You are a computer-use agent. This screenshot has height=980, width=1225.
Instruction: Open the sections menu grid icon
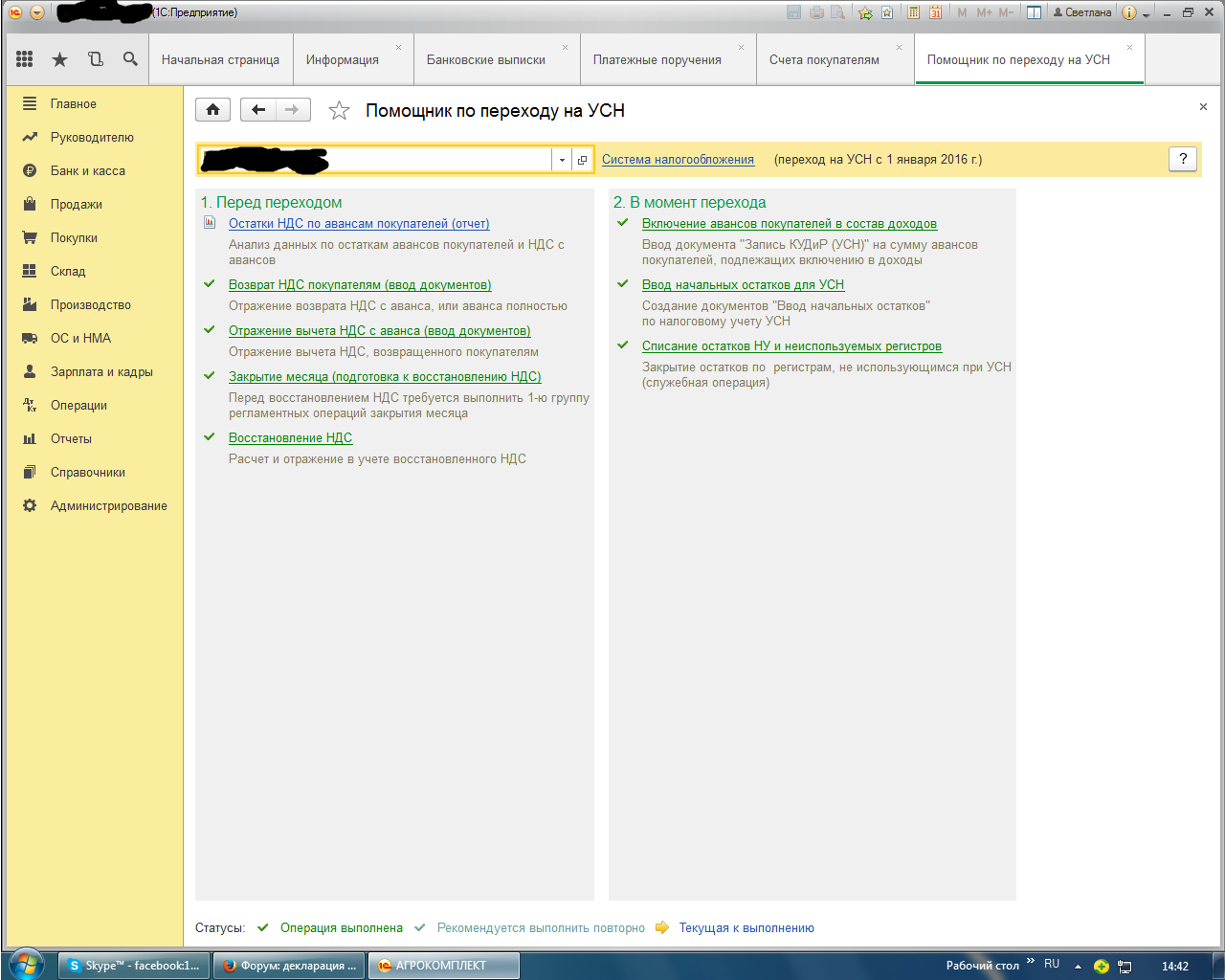tap(25, 59)
